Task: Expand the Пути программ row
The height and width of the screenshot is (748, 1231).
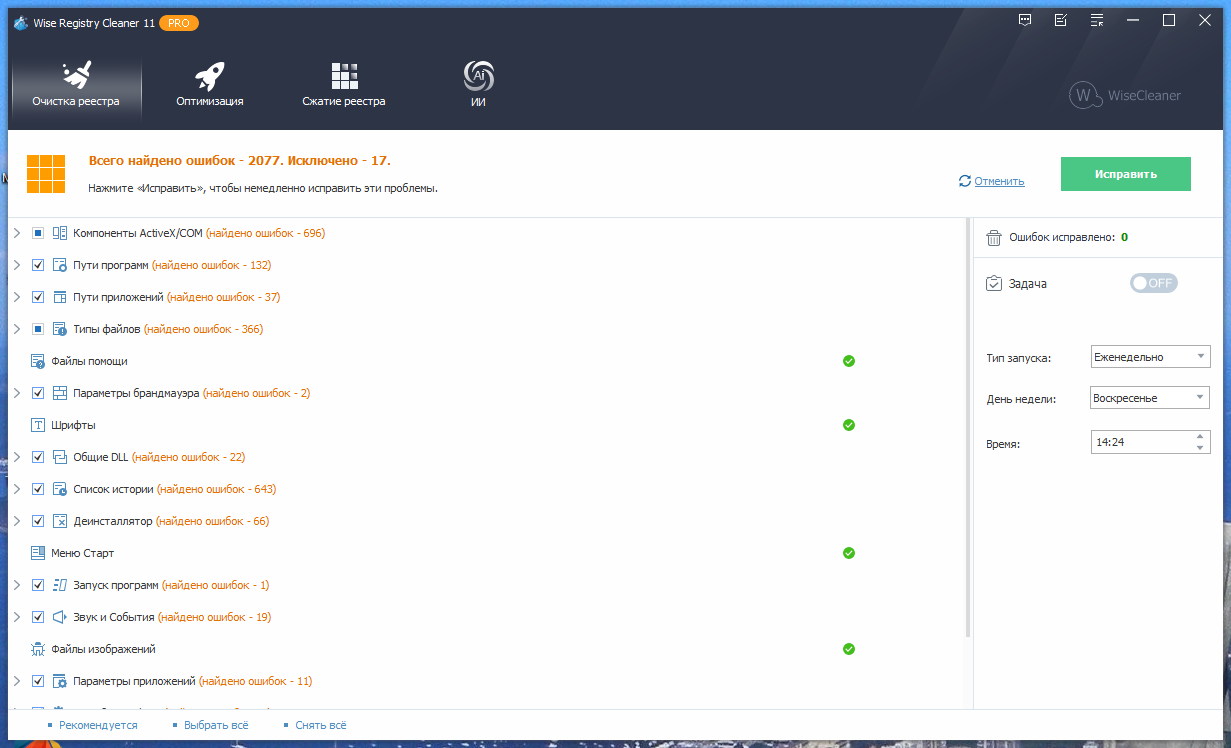Action: point(16,265)
